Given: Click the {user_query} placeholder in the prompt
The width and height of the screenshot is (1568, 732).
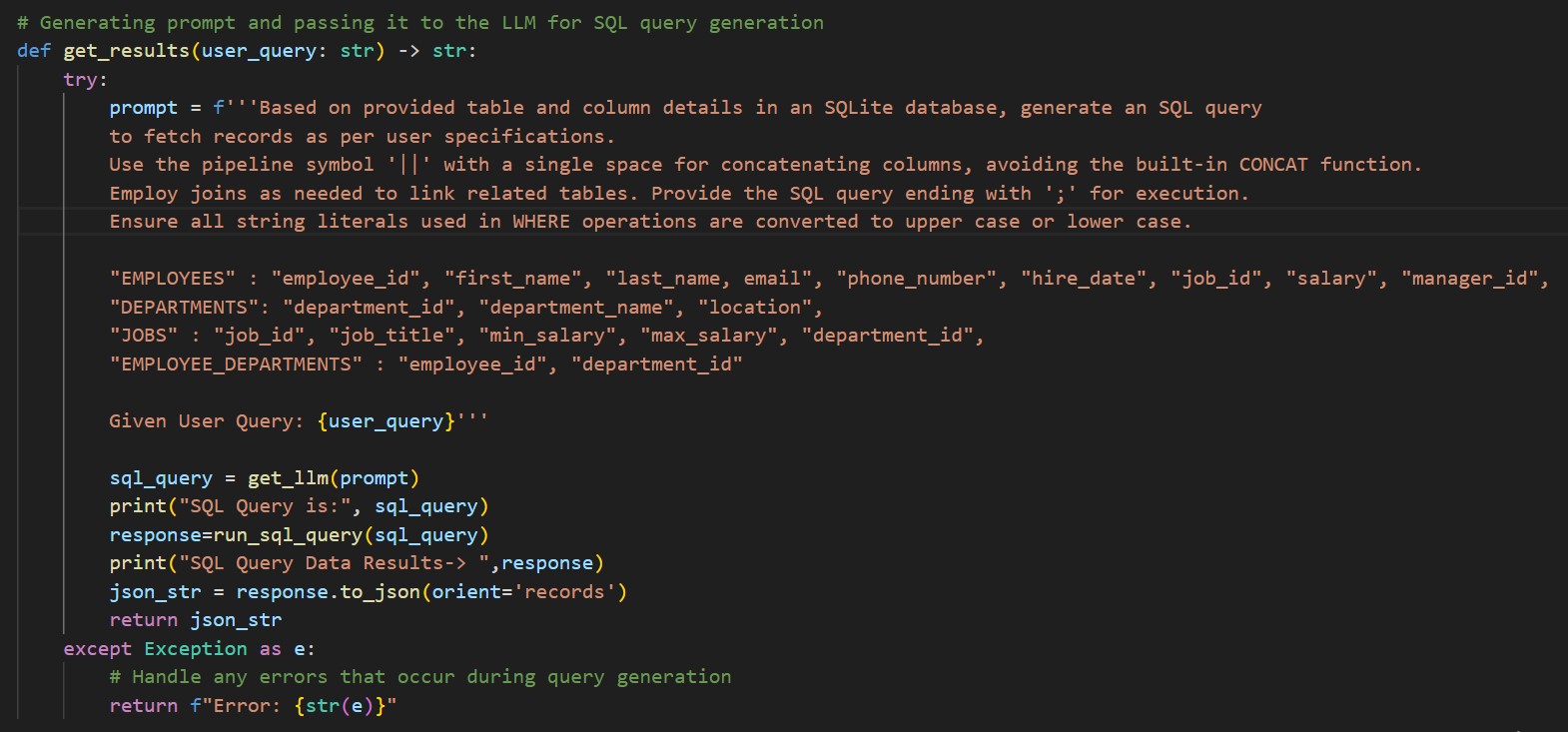Looking at the screenshot, I should 387,421.
